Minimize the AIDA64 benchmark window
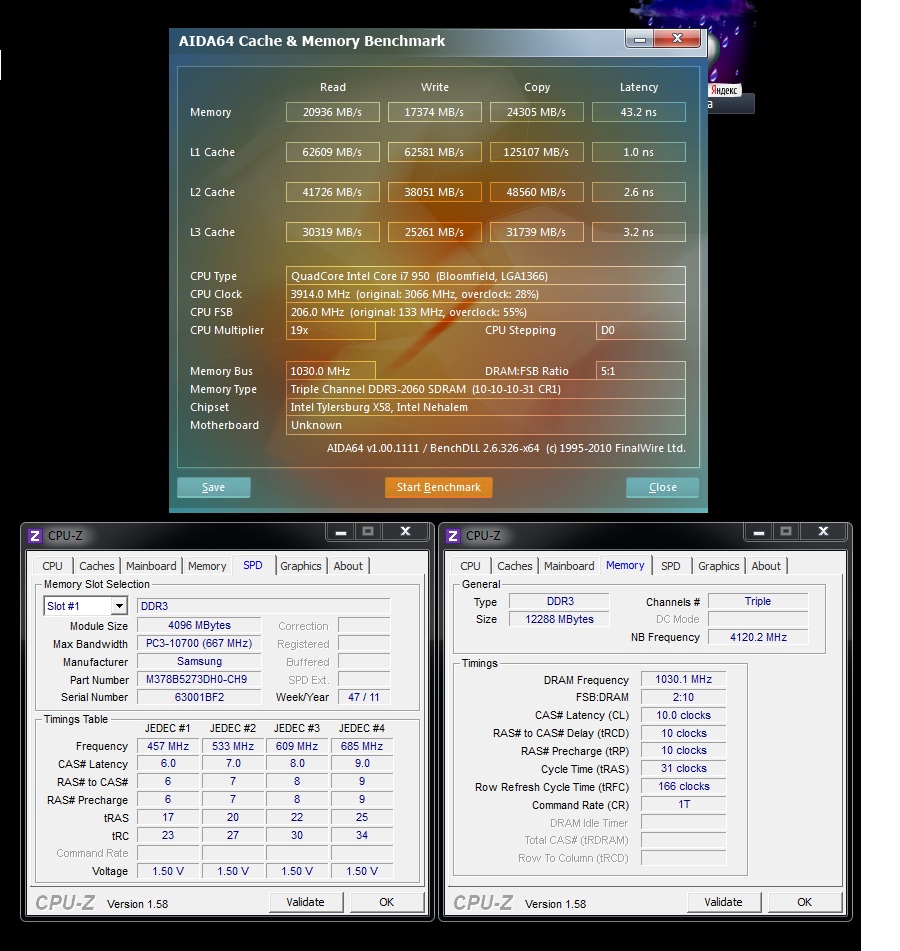The image size is (900, 951). pos(639,39)
